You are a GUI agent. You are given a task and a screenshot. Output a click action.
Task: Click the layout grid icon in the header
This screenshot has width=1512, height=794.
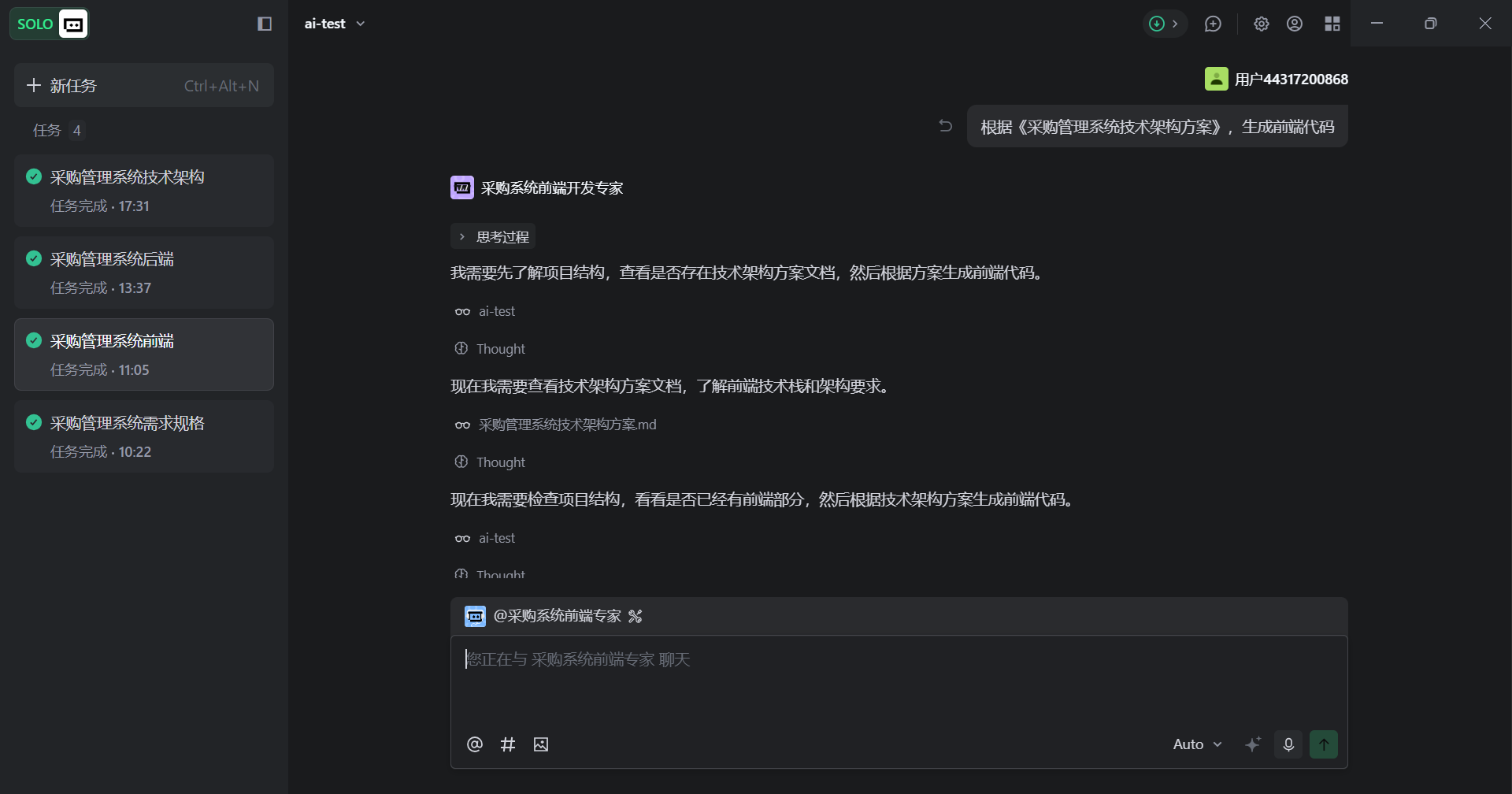(1332, 24)
